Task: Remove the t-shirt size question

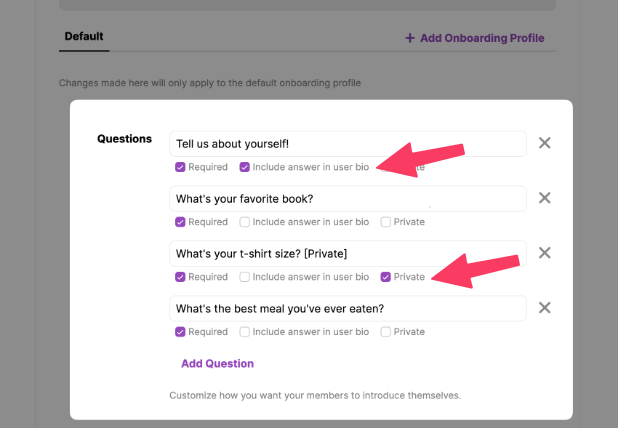Action: [x=544, y=253]
